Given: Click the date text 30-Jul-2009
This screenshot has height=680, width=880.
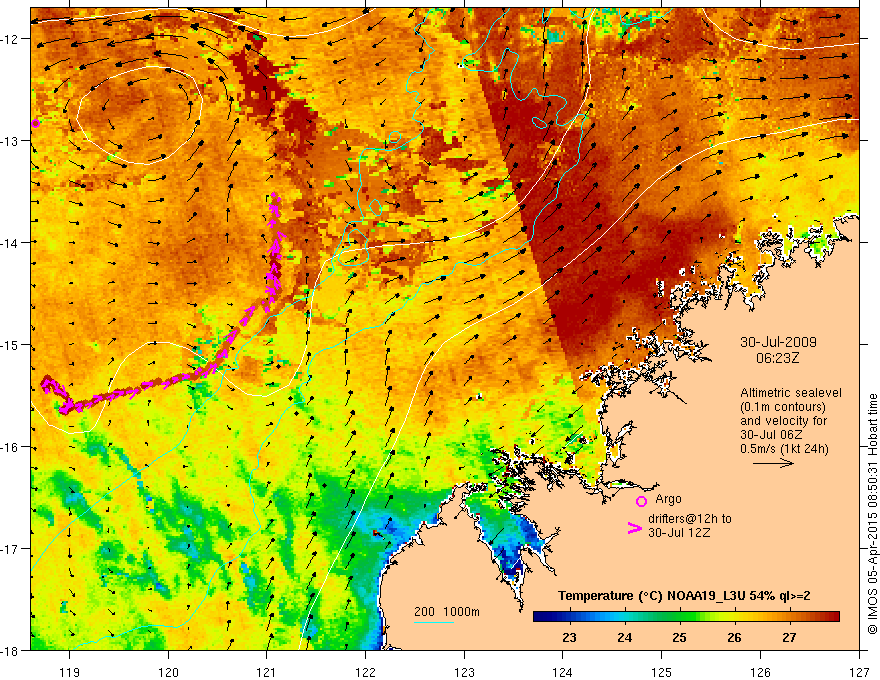Looking at the screenshot, I should (x=778, y=342).
